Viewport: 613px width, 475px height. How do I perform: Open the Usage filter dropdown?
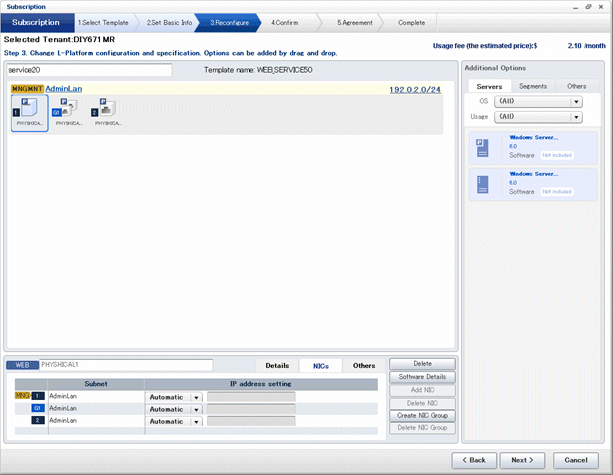click(x=576, y=117)
